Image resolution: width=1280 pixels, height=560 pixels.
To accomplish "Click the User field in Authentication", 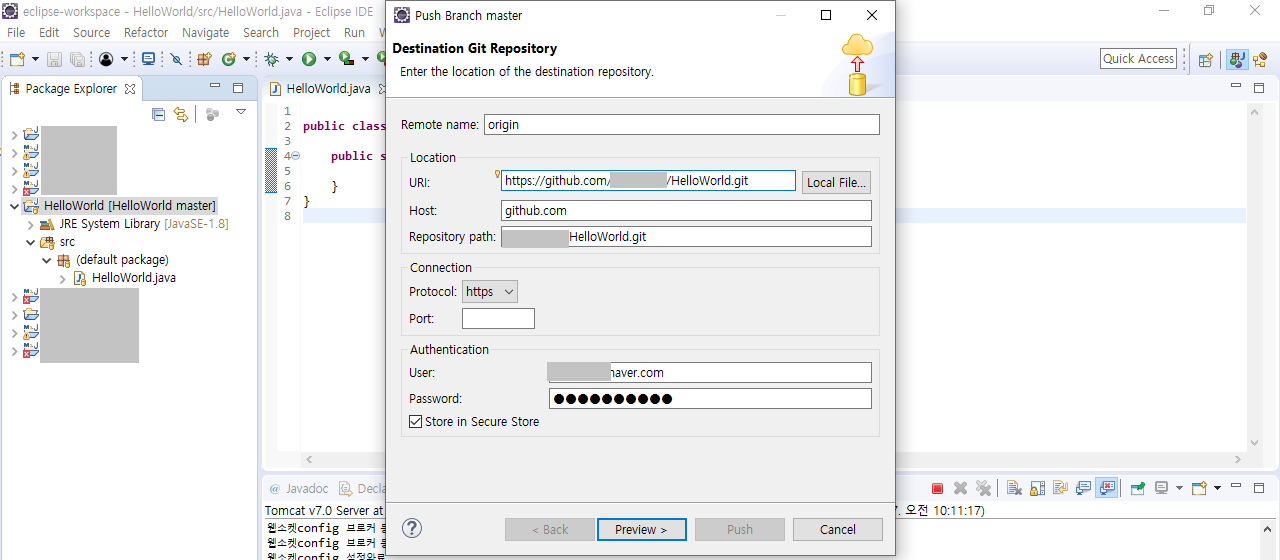I will (710, 373).
